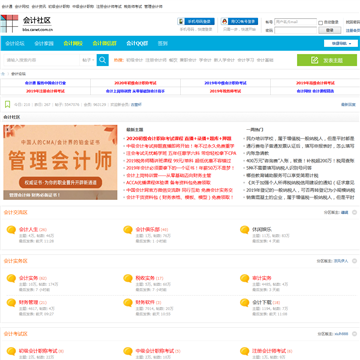This screenshot has width=360, height=360.
Task: Click the 初级会计职称考试 forum bubble icon
Action: click(11, 351)
